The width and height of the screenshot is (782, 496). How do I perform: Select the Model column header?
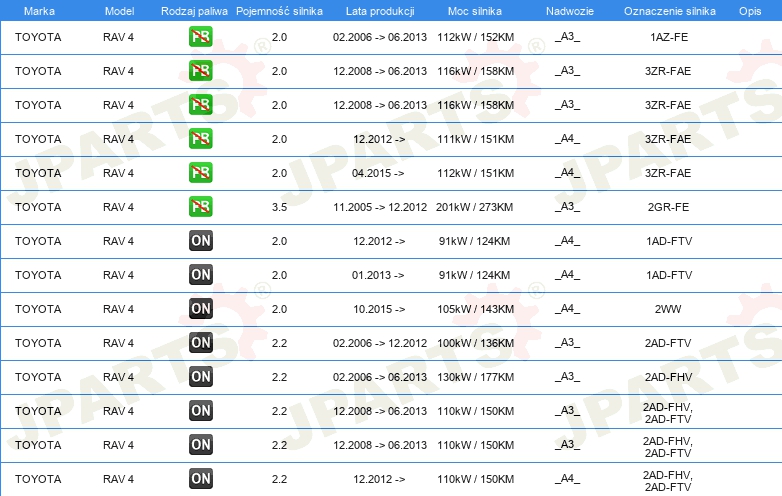coord(119,11)
